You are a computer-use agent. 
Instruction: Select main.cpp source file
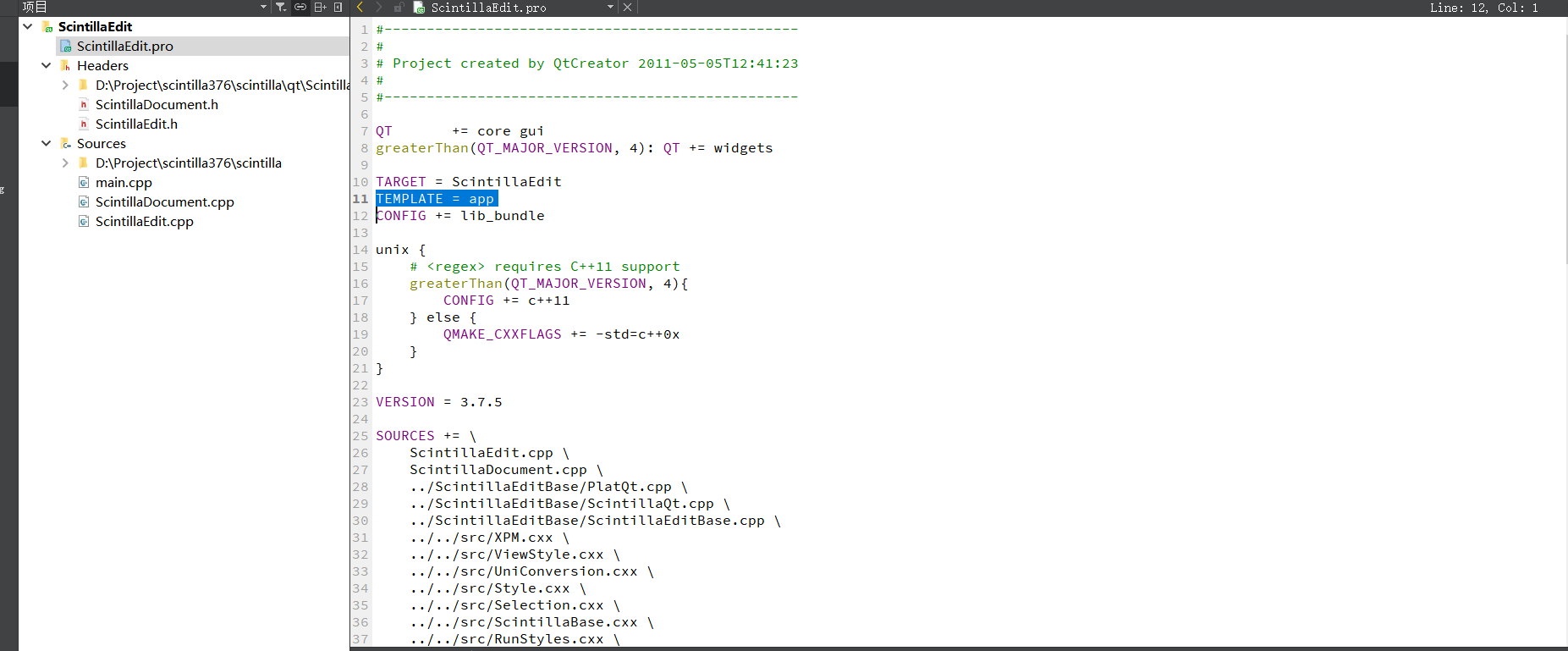point(124,182)
